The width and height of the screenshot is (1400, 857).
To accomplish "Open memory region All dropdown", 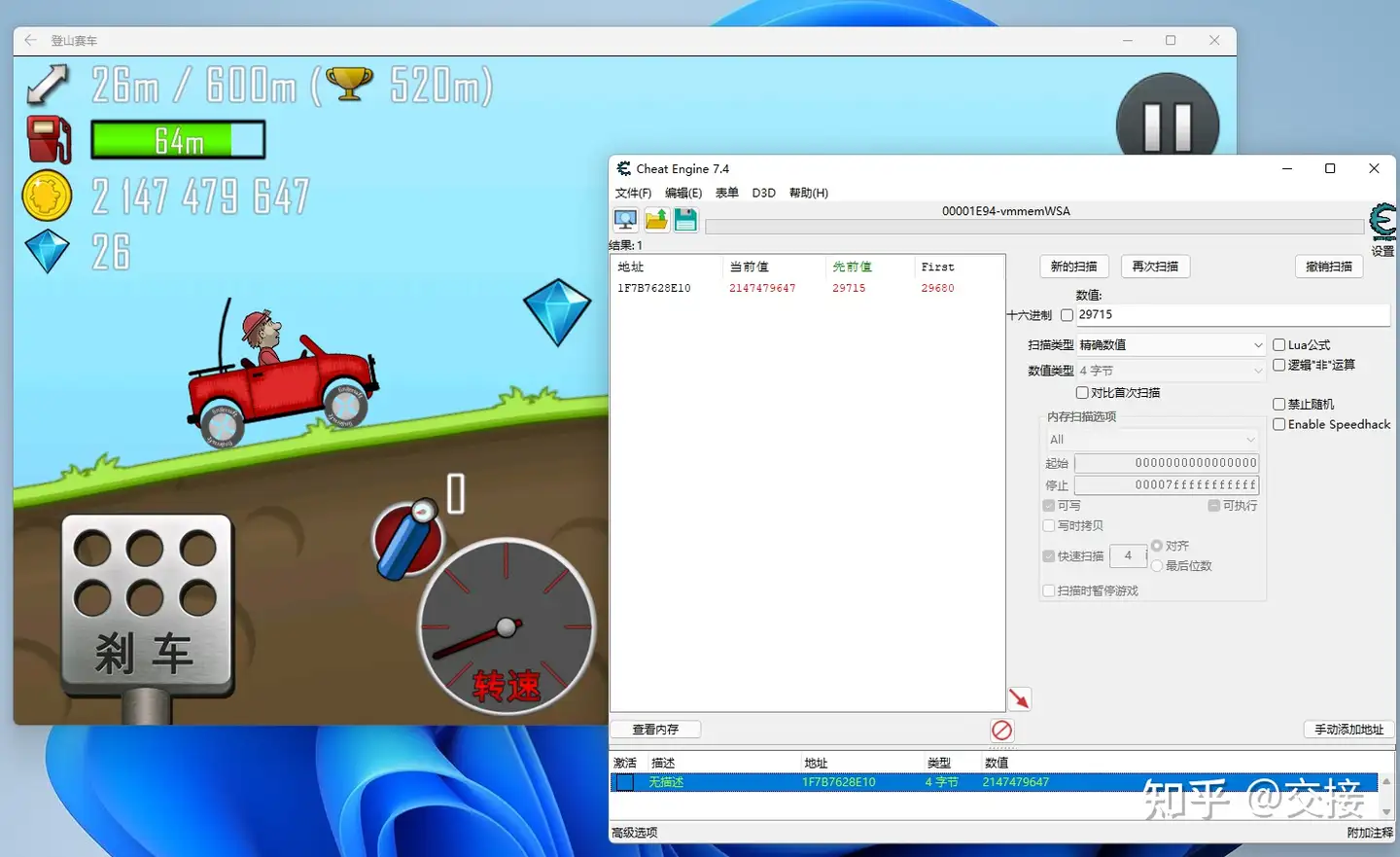I will coord(1152,440).
